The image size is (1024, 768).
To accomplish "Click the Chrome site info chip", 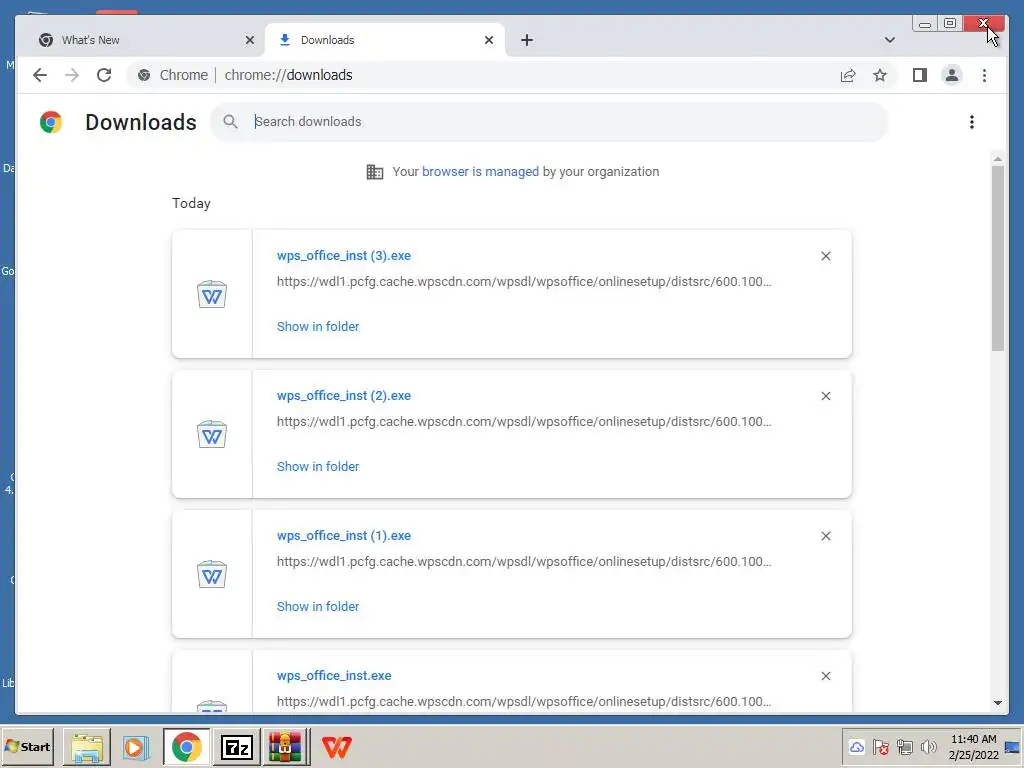I will point(174,75).
